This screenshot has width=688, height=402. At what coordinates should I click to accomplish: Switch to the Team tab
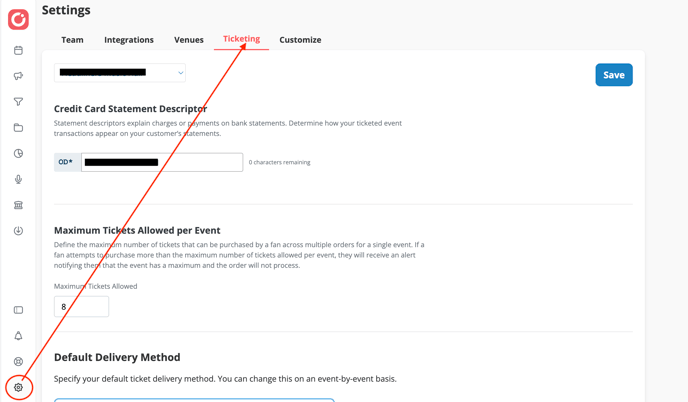(x=72, y=40)
